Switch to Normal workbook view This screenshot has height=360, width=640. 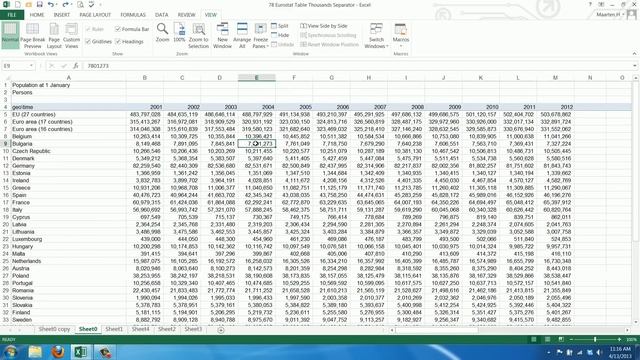10,36
